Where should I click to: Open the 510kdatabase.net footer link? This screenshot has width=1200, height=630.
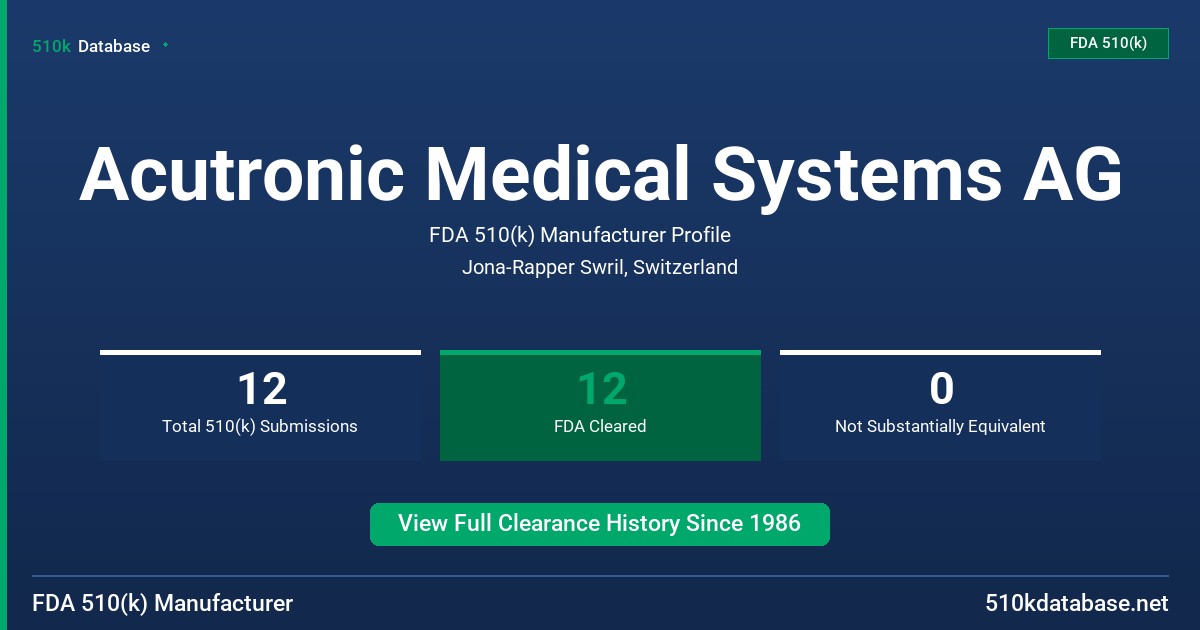[x=1076, y=604]
